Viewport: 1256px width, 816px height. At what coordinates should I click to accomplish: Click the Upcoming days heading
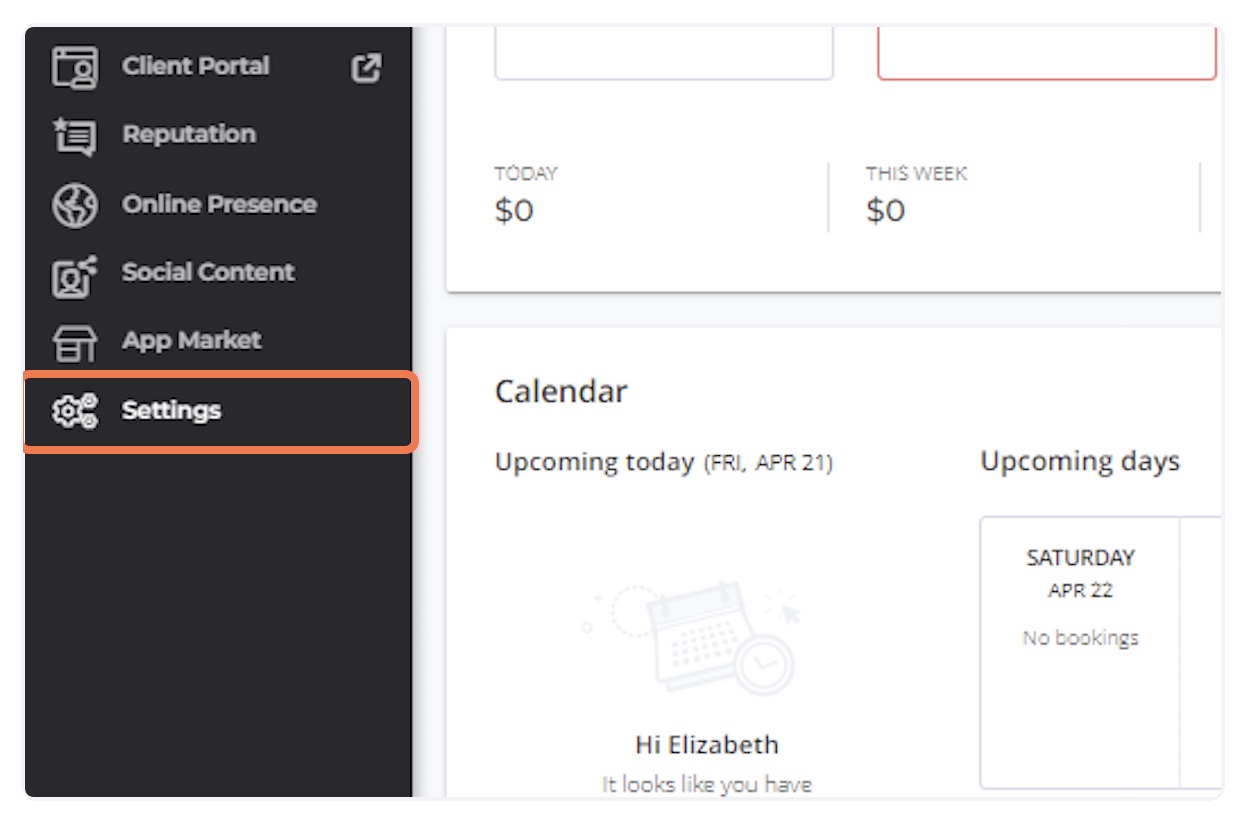(1080, 461)
